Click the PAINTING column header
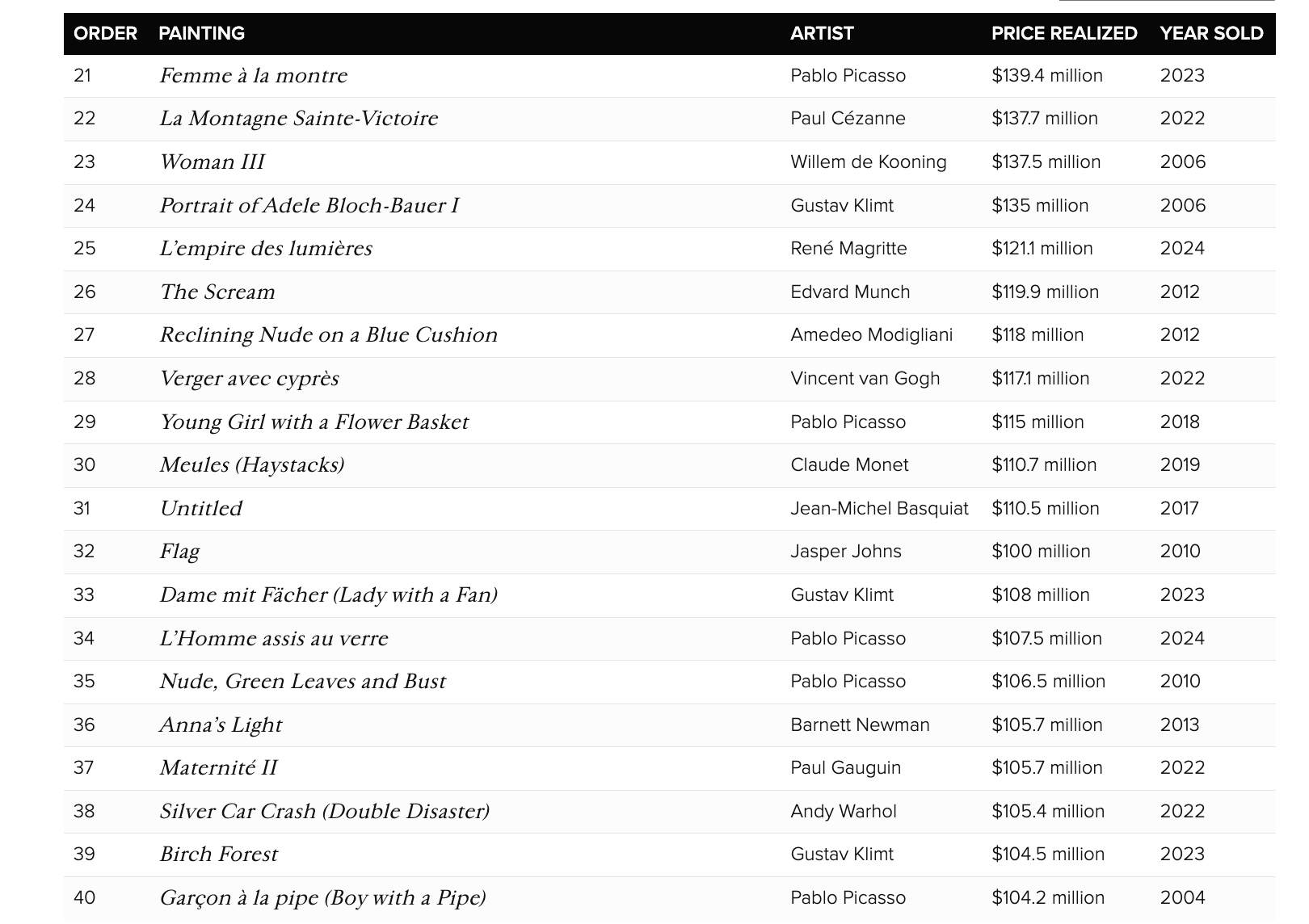1309x924 pixels. coord(201,33)
